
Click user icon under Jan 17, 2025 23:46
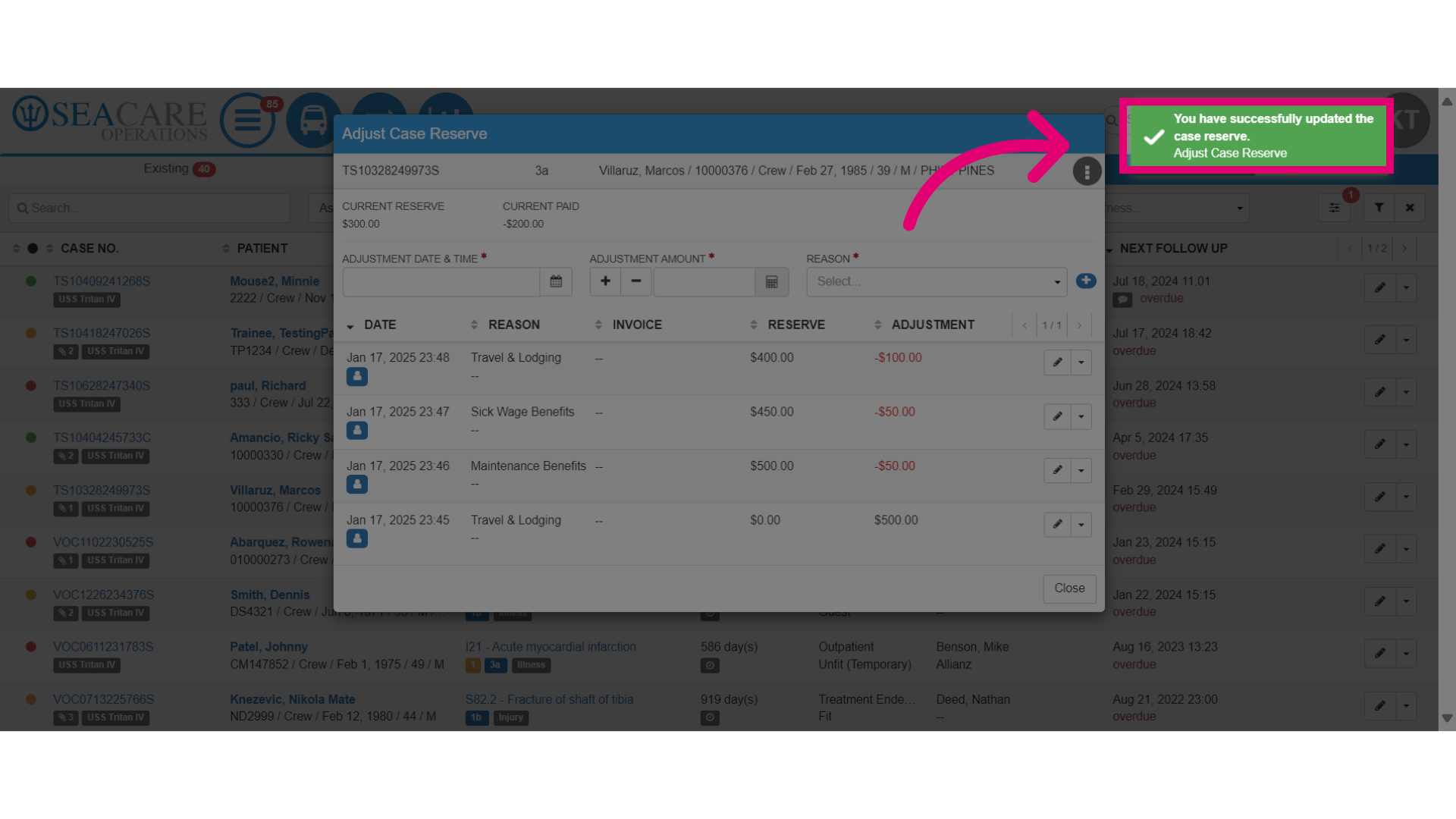tap(357, 484)
